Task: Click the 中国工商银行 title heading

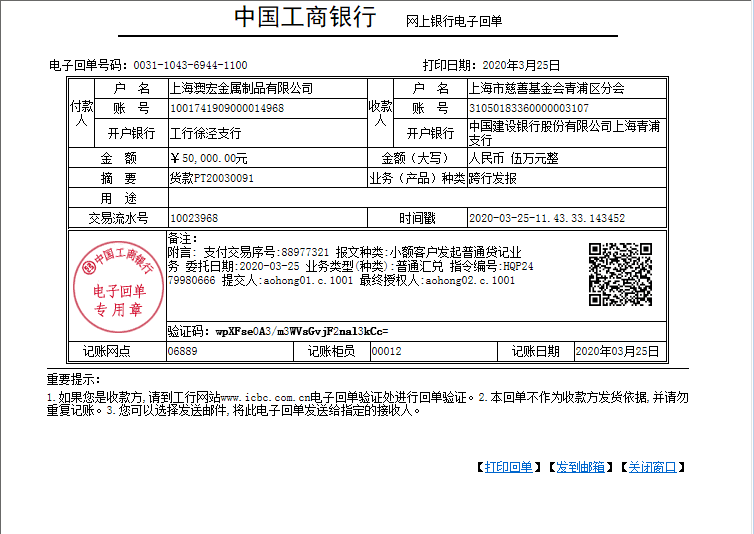Action: click(x=305, y=18)
